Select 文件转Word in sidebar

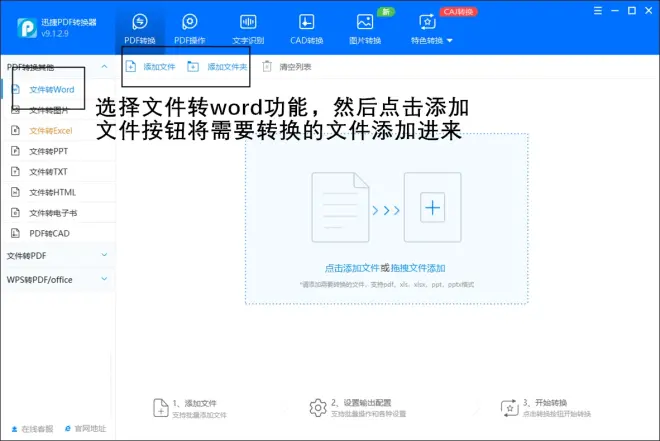click(x=58, y=90)
